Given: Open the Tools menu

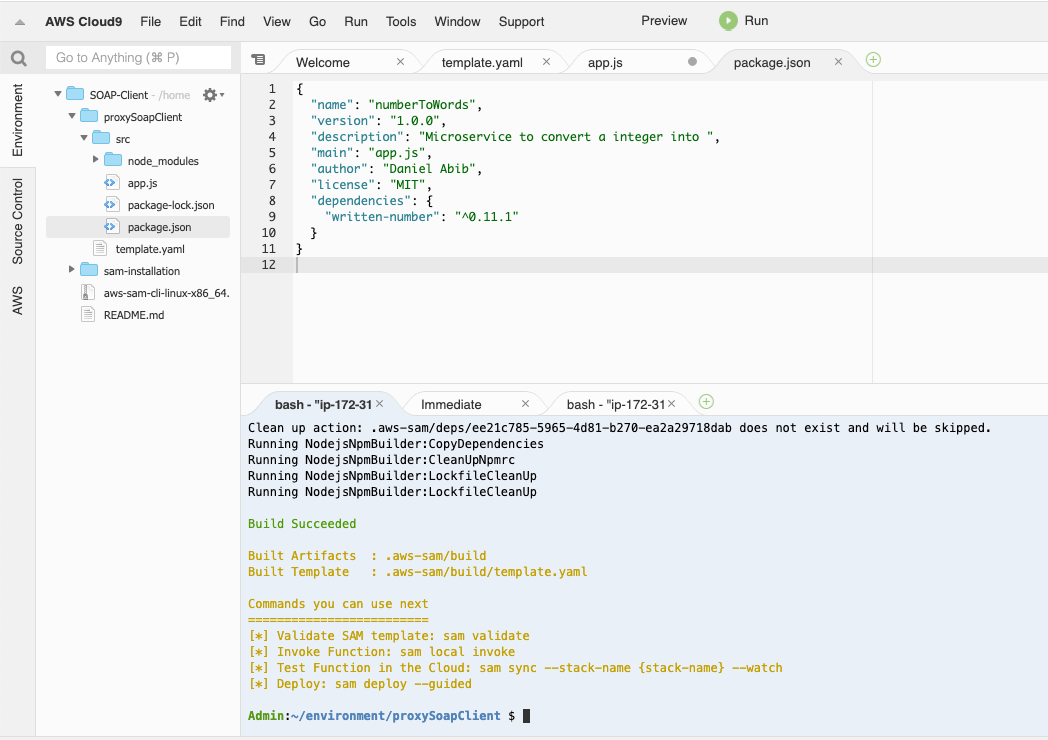Looking at the screenshot, I should [401, 21].
